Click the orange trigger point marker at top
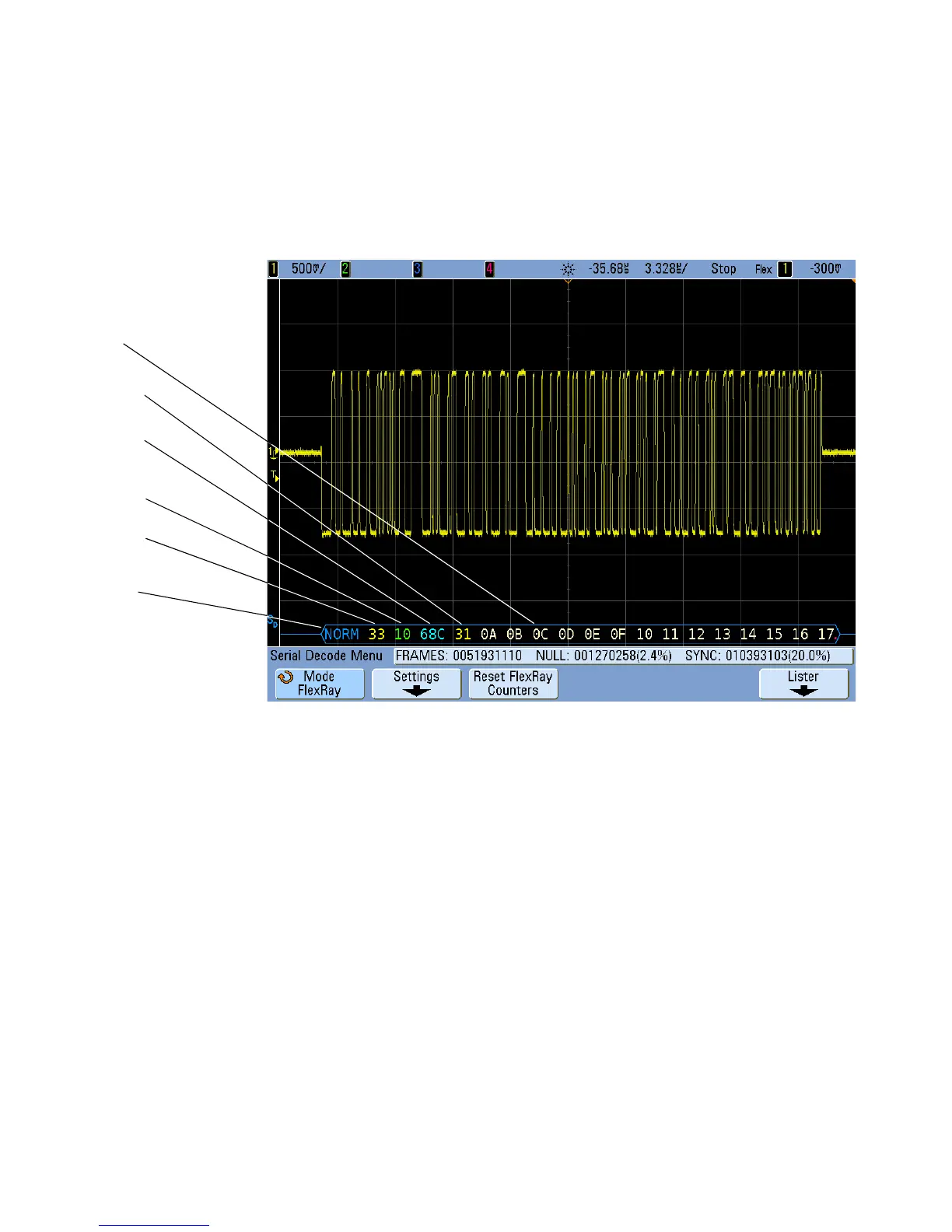 click(569, 282)
